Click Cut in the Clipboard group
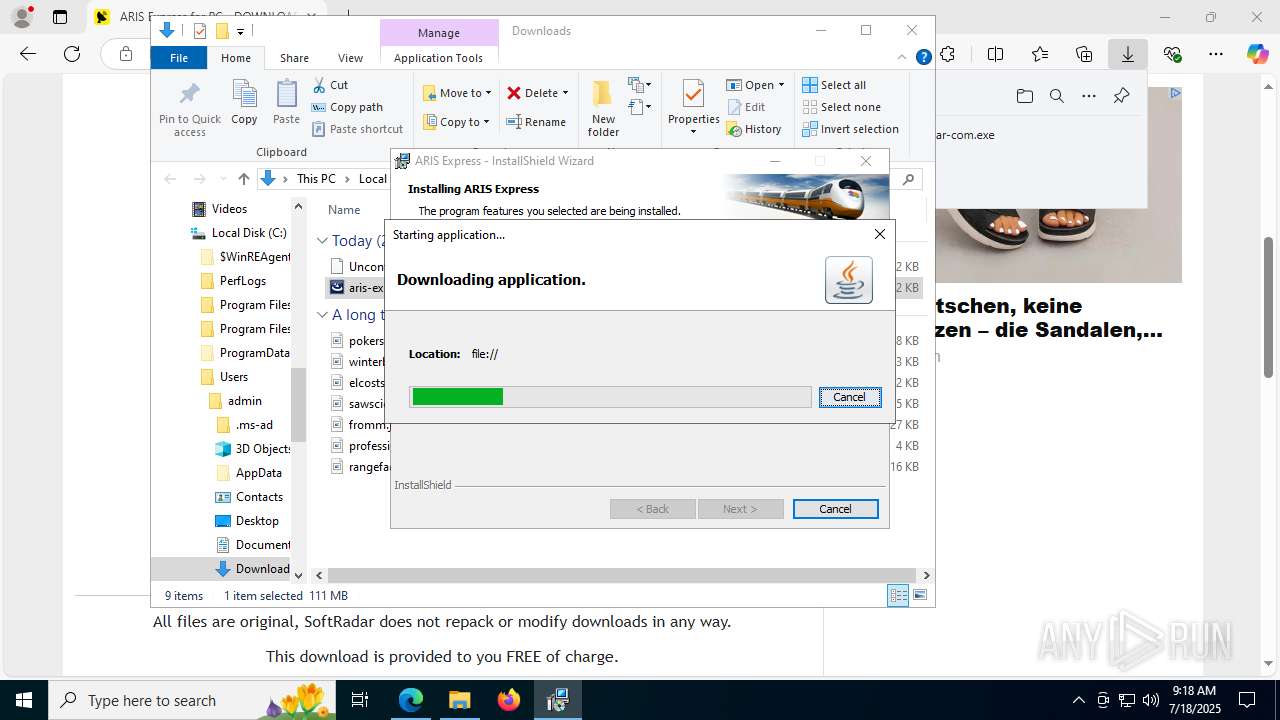Image resolution: width=1280 pixels, height=720 pixels. point(330,85)
